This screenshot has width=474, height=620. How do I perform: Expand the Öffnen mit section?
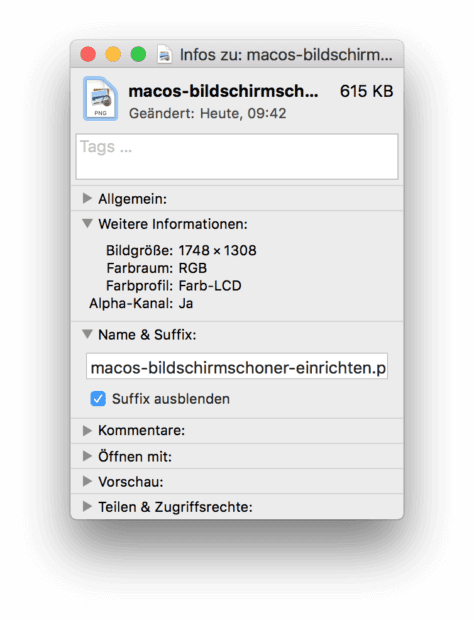point(87,456)
